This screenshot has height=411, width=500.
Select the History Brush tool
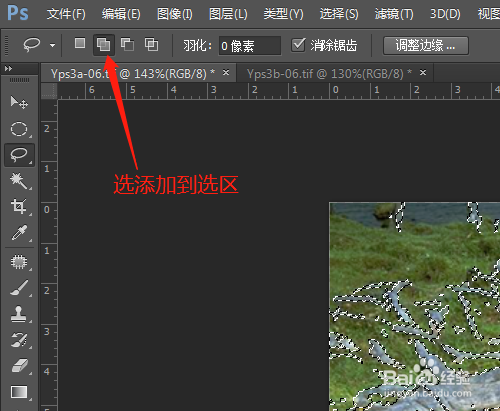tap(19, 340)
